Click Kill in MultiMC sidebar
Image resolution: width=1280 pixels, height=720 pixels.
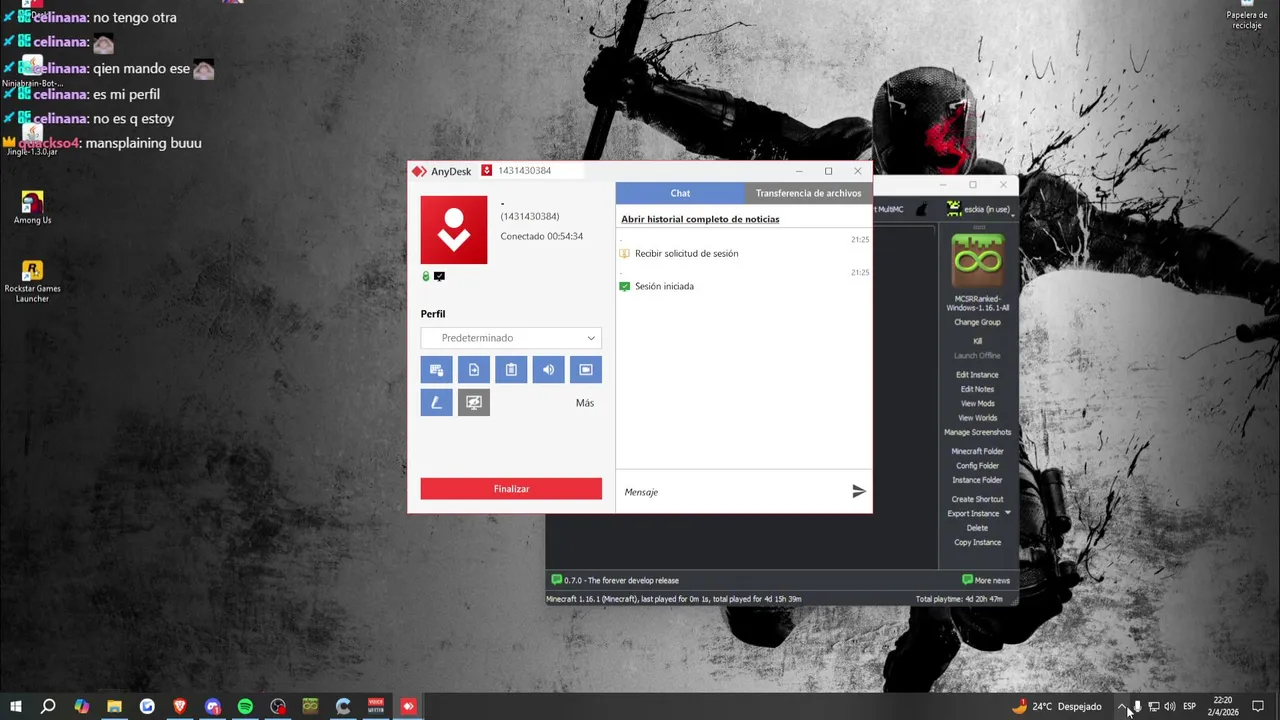977,341
